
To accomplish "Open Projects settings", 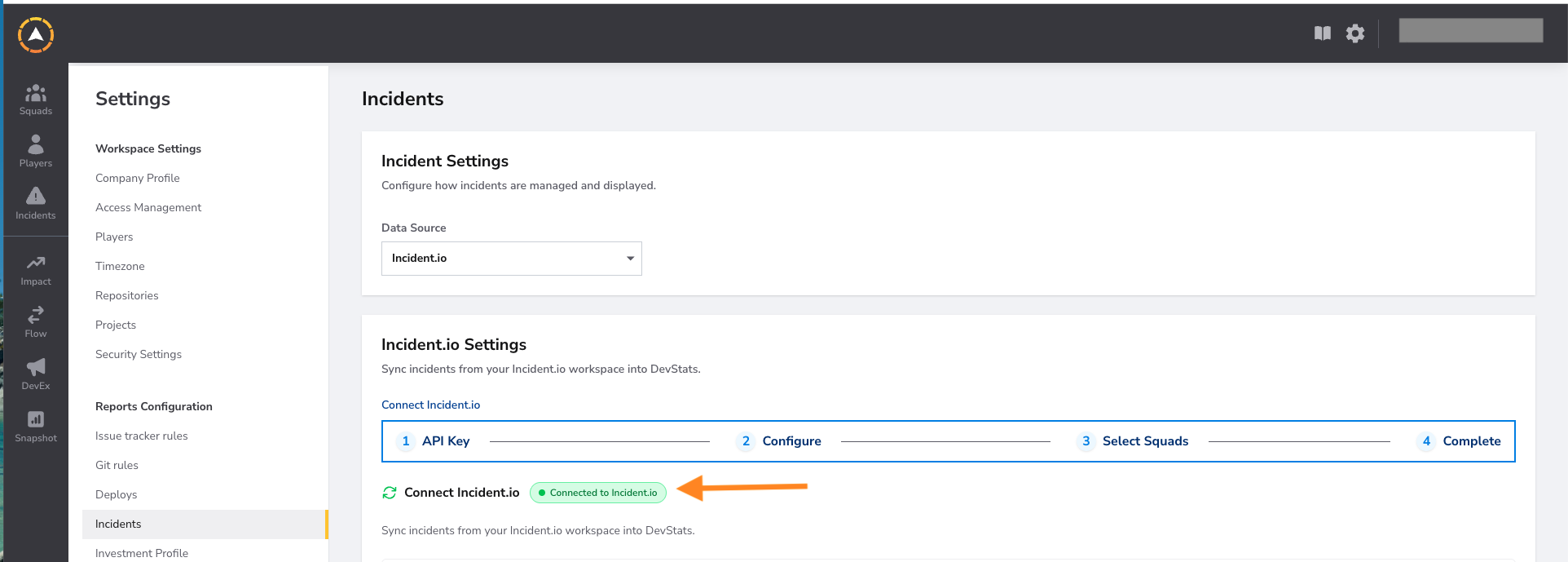I will (116, 325).
